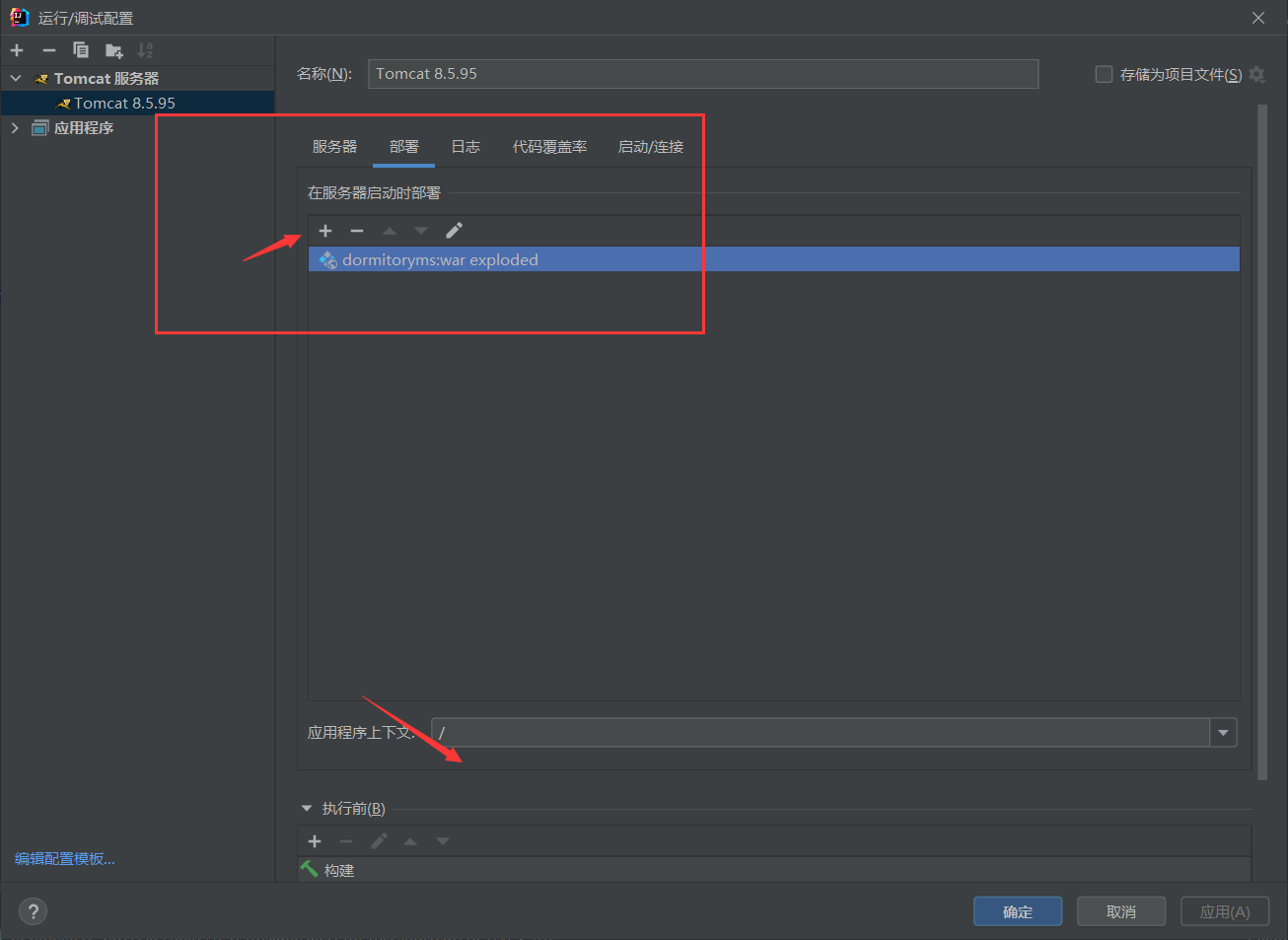This screenshot has height=940, width=1288.
Task: Switch to the 服务器 tab
Action: [334, 146]
